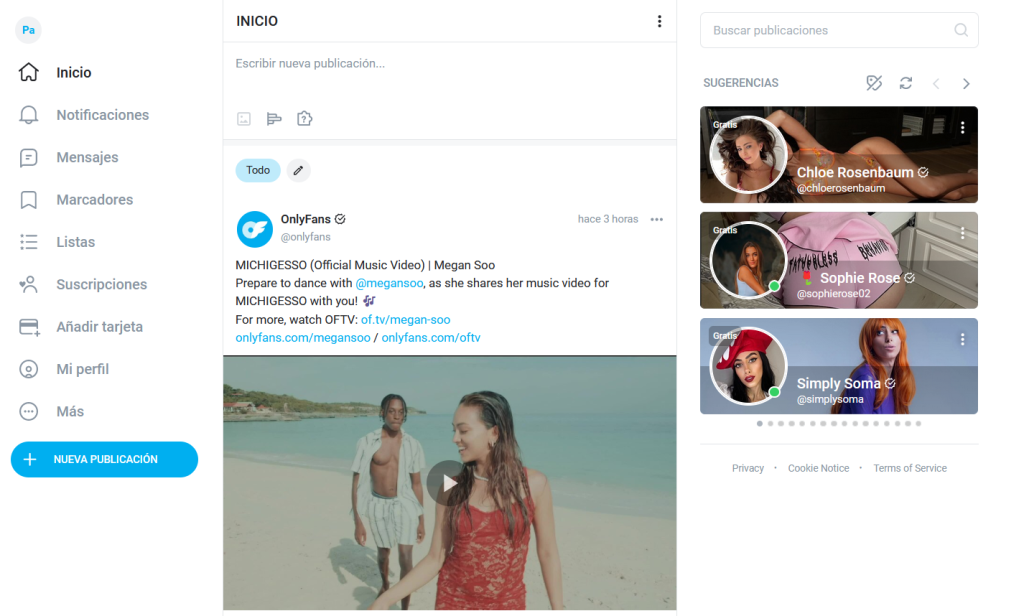1024x616 pixels.
Task: Edit feed filters with the pencil icon
Action: click(298, 170)
